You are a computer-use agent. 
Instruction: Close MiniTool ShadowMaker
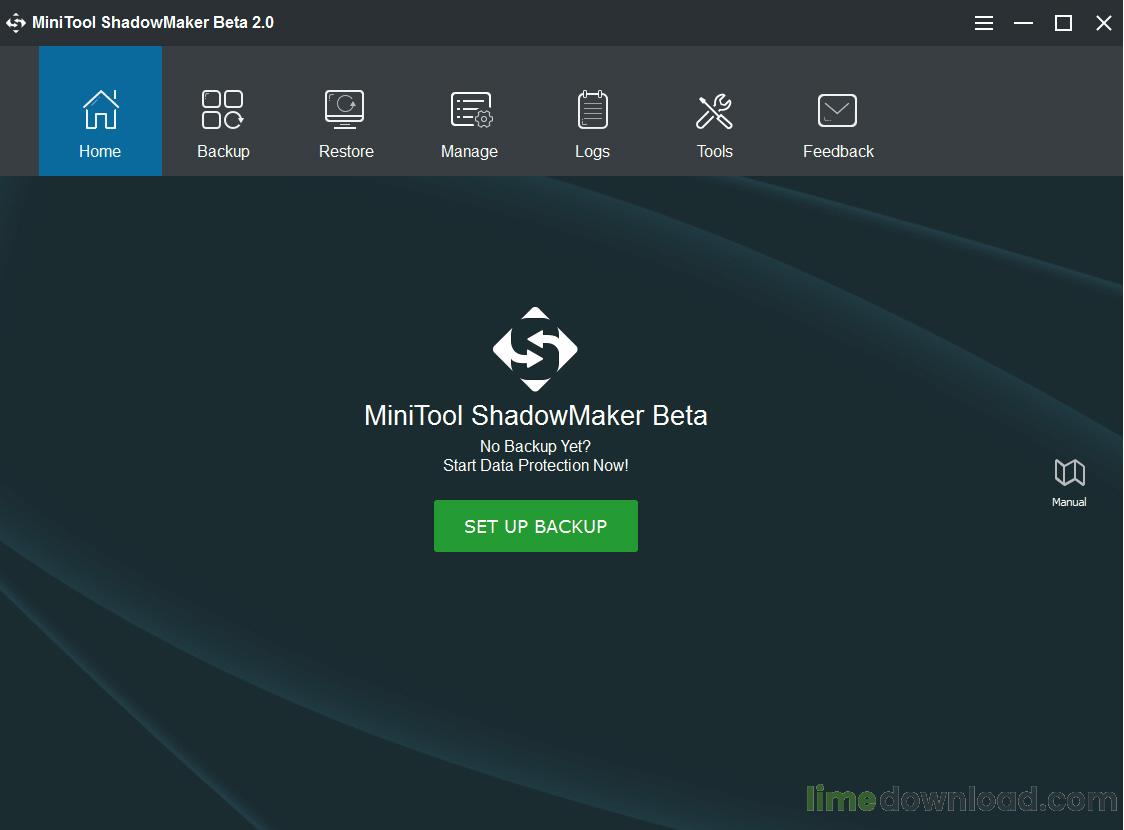(x=1103, y=22)
